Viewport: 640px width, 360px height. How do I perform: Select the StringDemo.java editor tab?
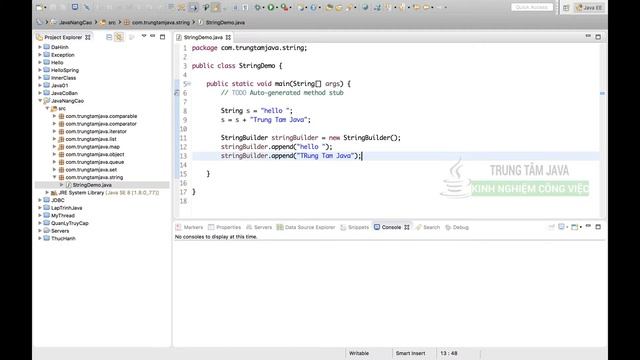[203, 37]
